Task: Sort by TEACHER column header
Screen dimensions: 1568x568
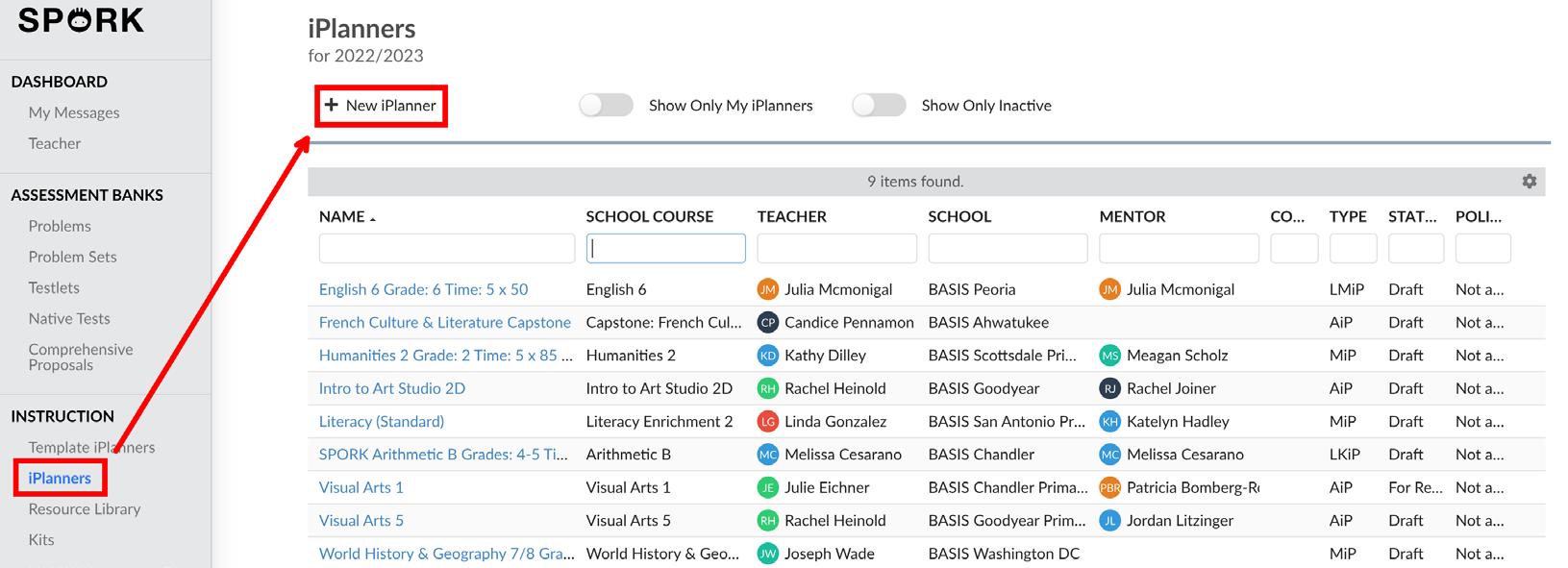Action: point(792,216)
